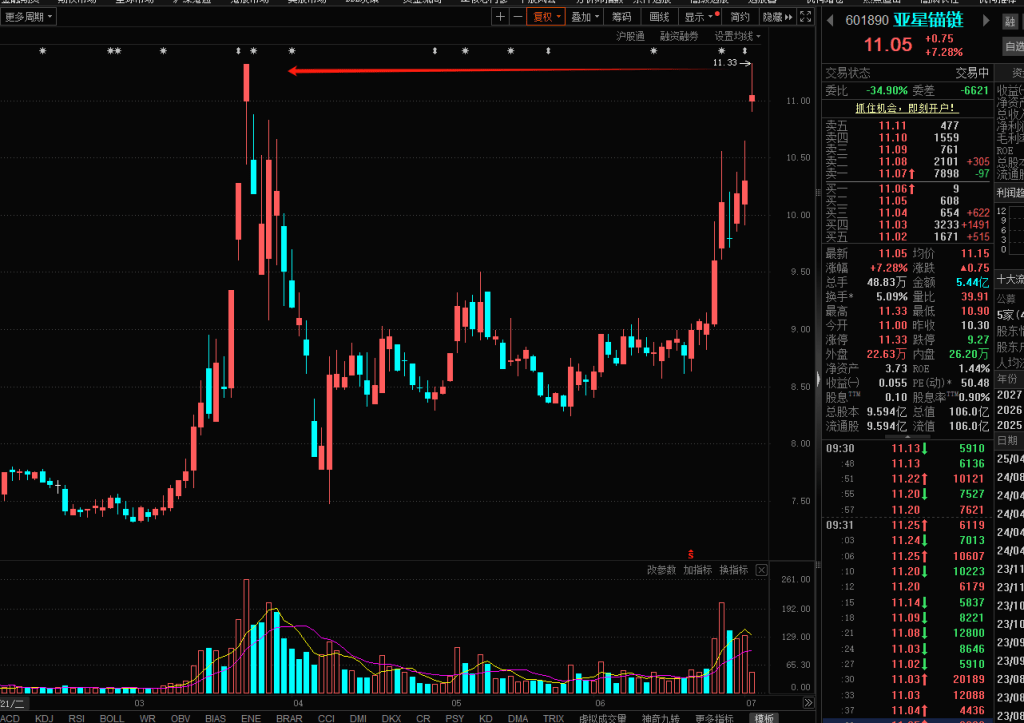Image resolution: width=1024 pixels, height=723 pixels.
Task: Open 叠加 overlay dropdown
Action: (584, 17)
